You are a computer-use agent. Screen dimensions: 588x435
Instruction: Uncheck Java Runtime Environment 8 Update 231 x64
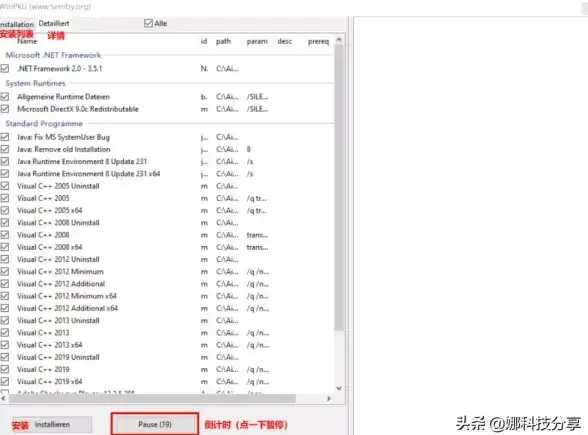tap(5, 174)
